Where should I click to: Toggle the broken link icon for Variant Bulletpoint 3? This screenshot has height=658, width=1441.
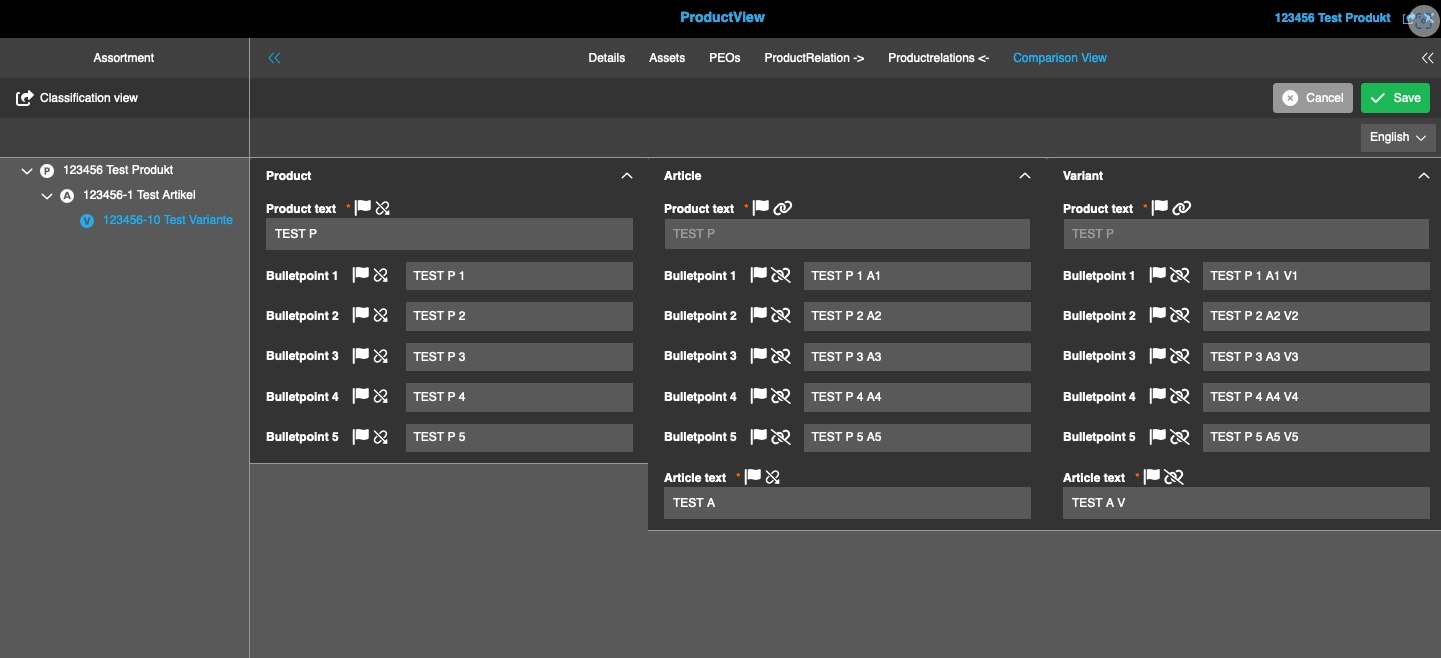pyautogui.click(x=1180, y=356)
